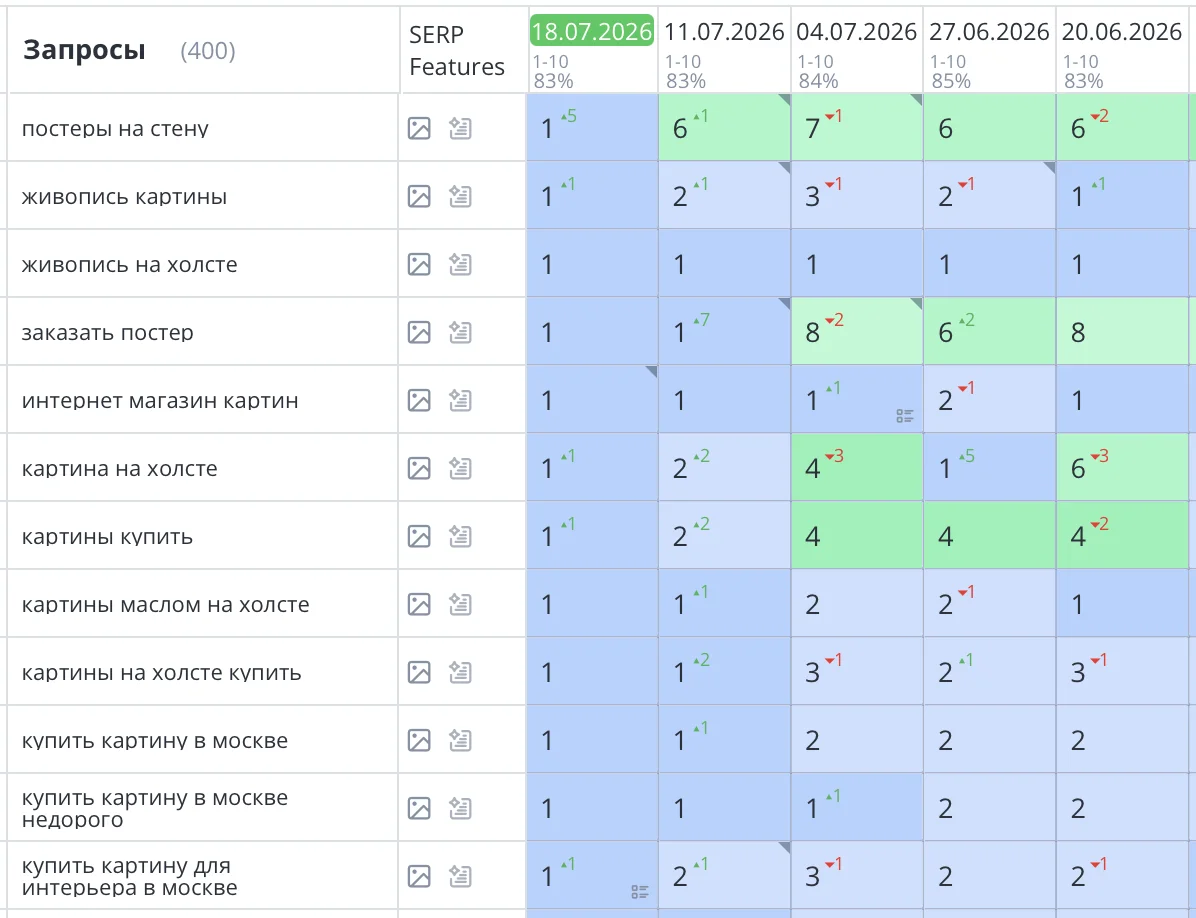Click corner marker in 18.07.2026 интернет магазин картин cell

click(651, 371)
